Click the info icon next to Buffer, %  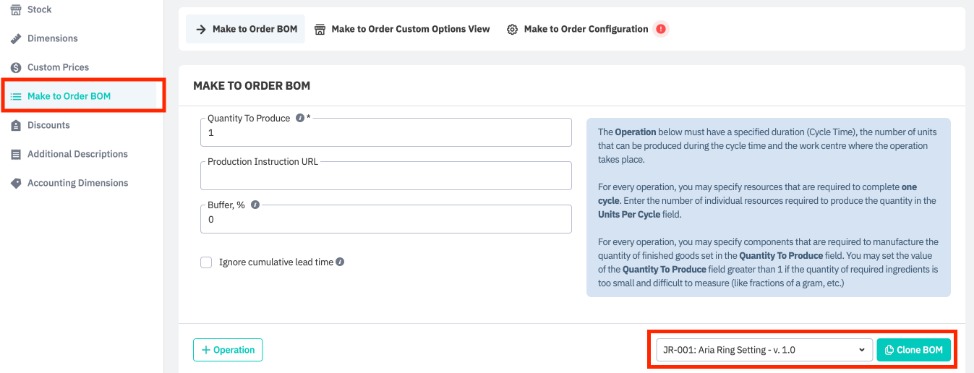coord(255,205)
